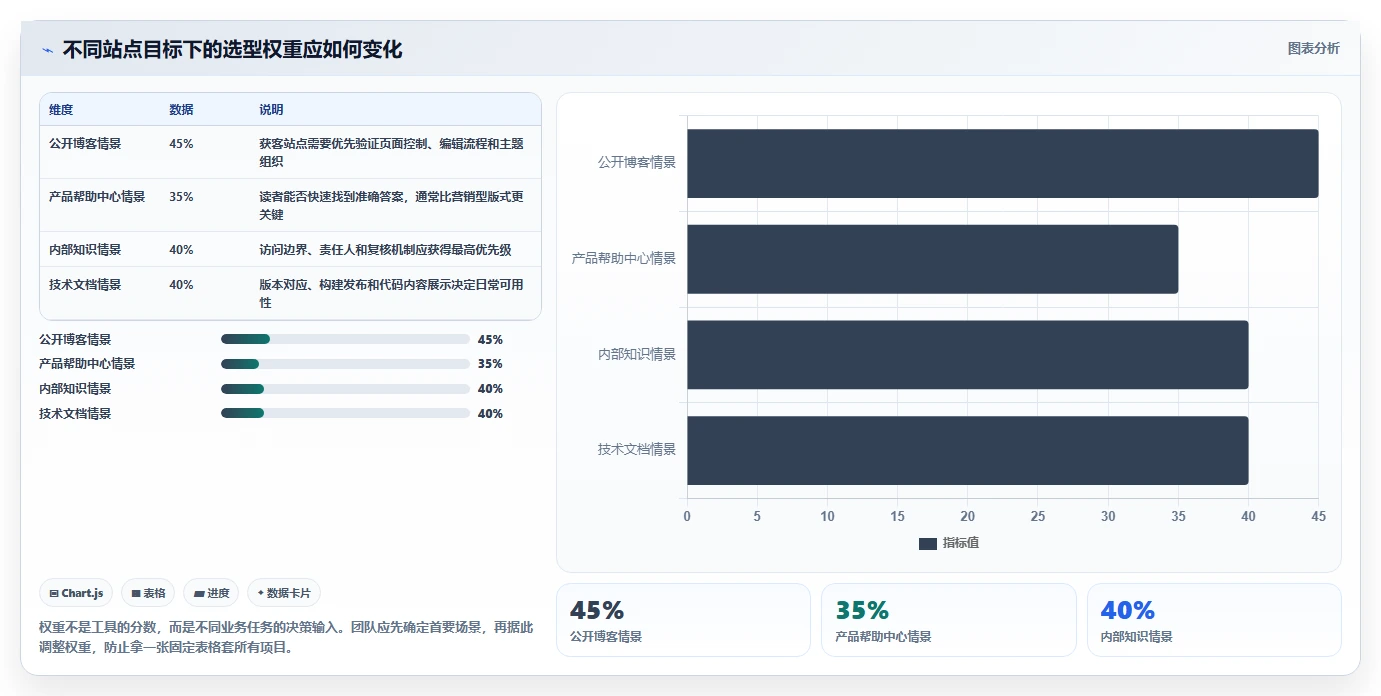The width and height of the screenshot is (1381, 696).
Task: Click the page title 不同站点目标下的选型权重应如何变化
Action: tap(232, 50)
